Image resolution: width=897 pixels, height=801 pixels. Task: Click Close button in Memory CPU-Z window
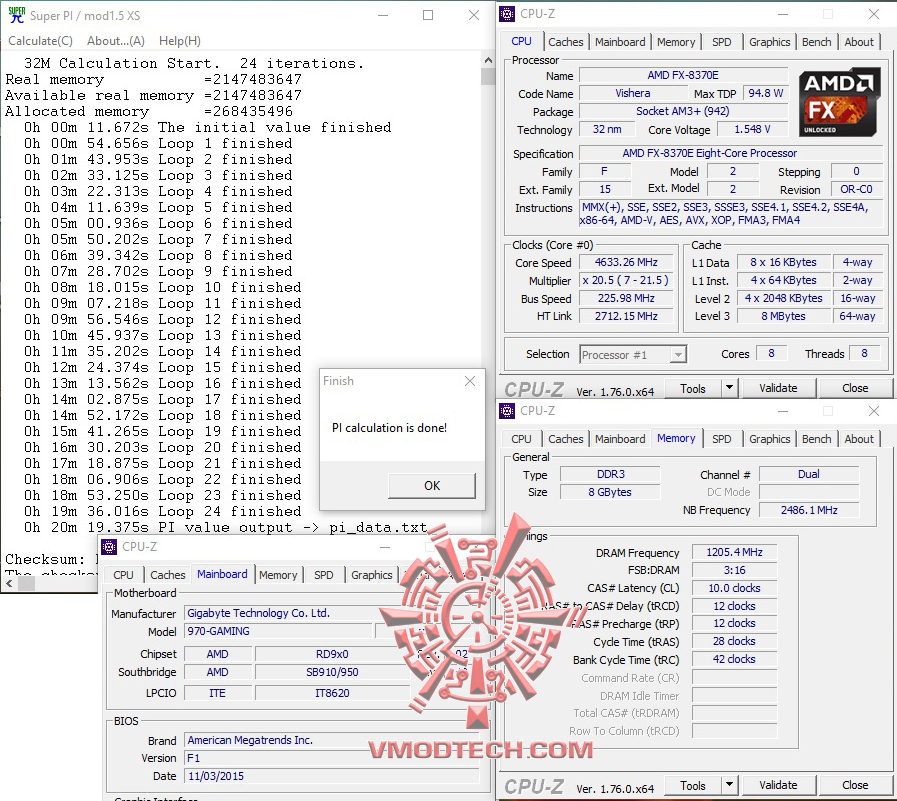(x=855, y=785)
